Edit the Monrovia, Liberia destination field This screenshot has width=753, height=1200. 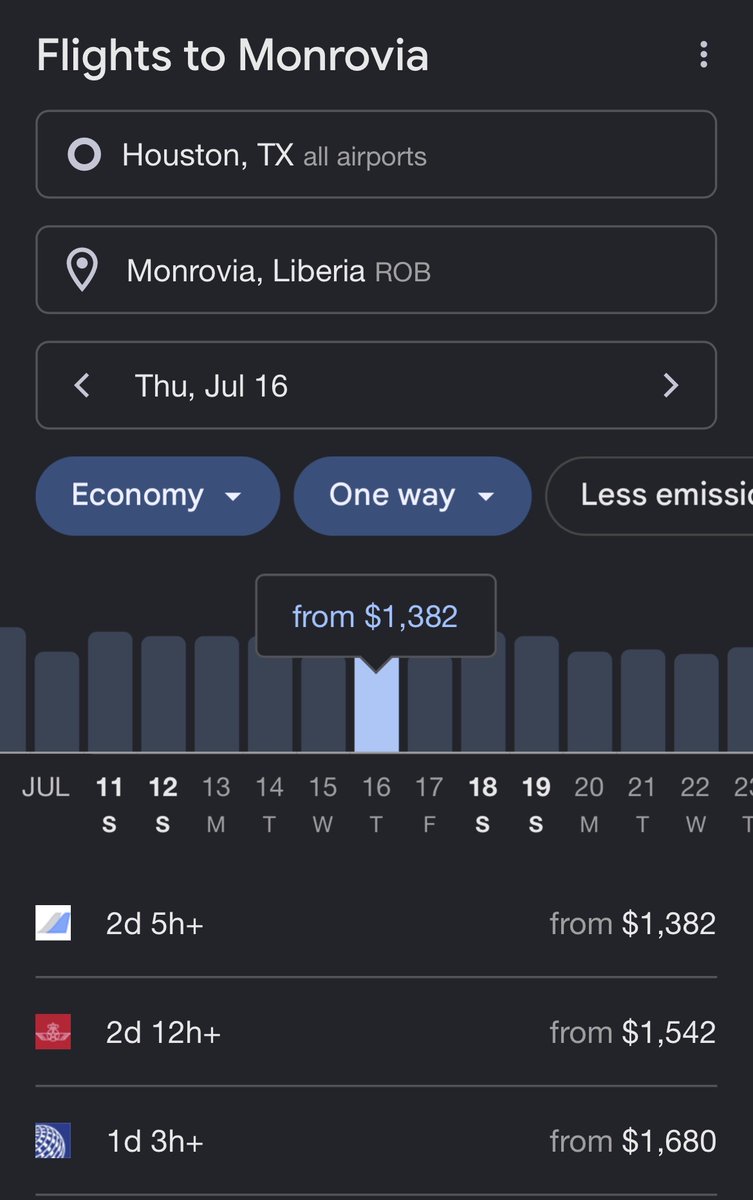(x=376, y=270)
